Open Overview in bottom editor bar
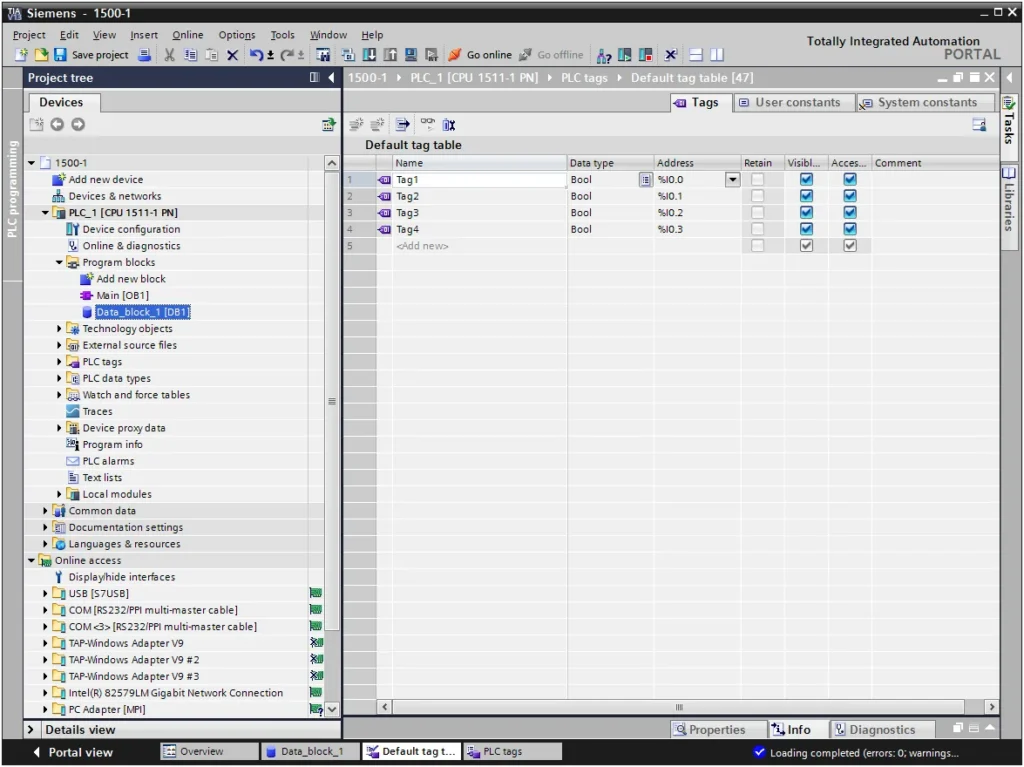The width and height of the screenshot is (1024, 767). coord(209,751)
